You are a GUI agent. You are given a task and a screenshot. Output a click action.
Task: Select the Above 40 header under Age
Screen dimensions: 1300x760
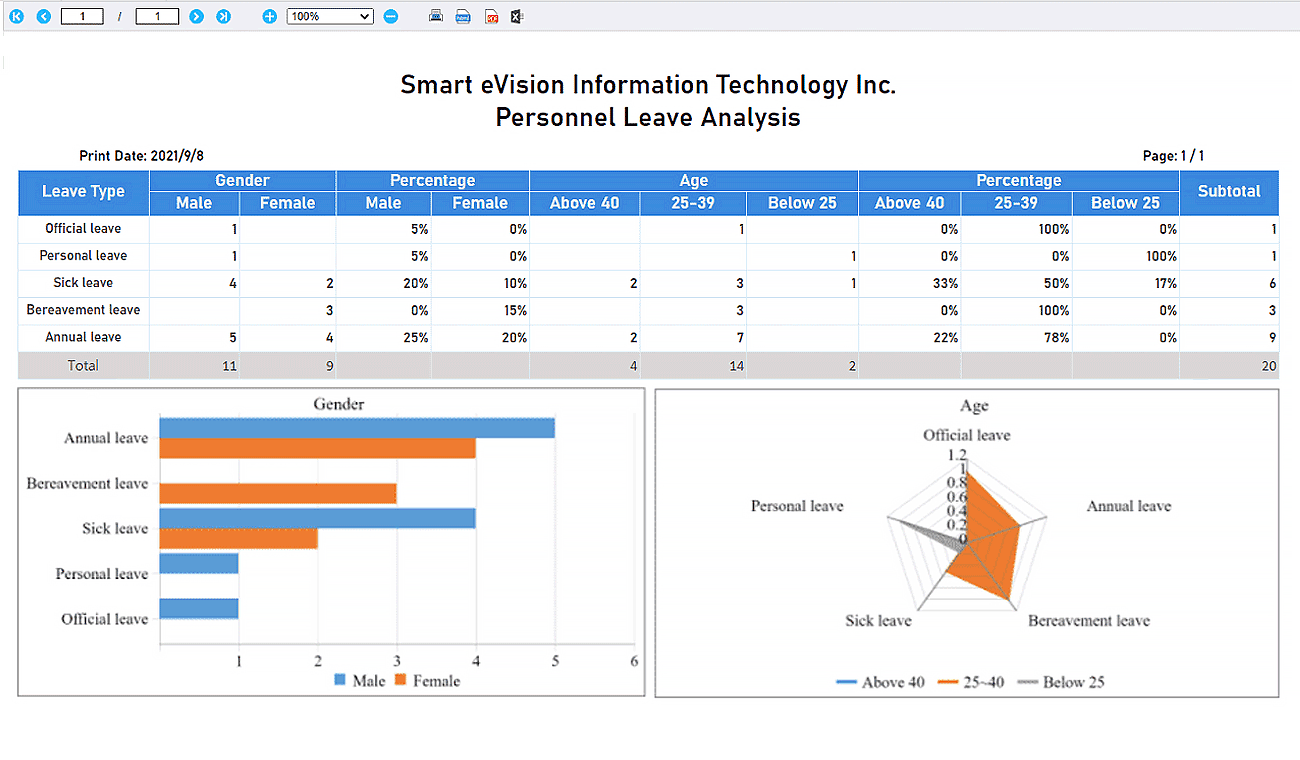(585, 203)
